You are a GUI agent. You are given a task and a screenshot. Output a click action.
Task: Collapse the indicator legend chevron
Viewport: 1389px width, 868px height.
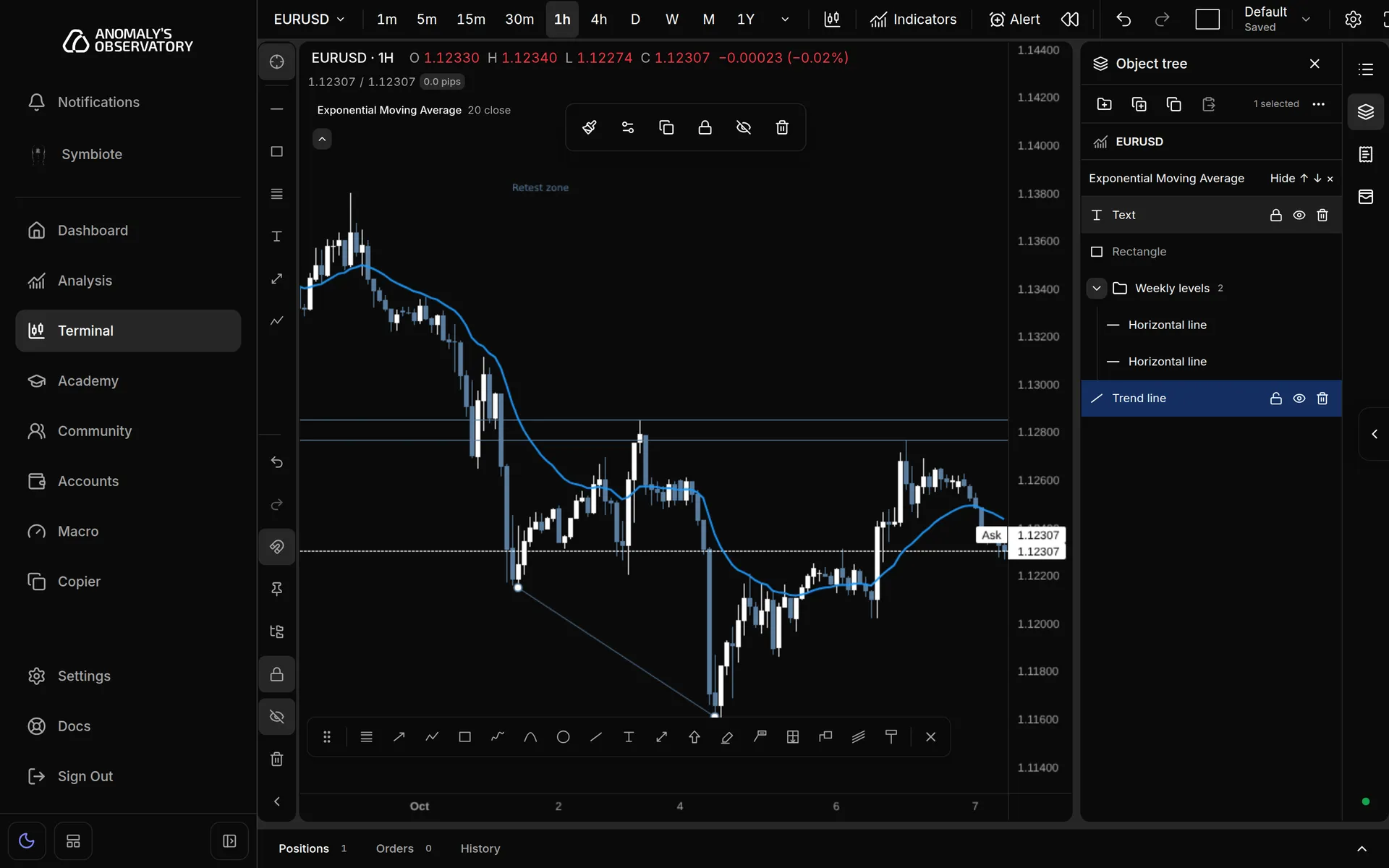[322, 139]
